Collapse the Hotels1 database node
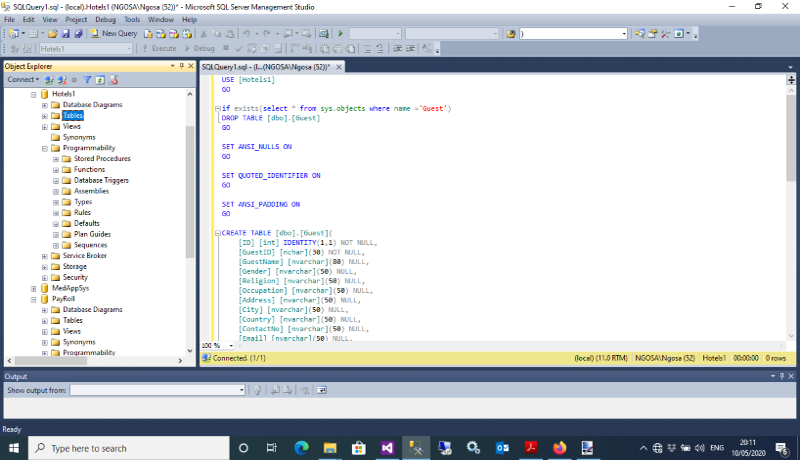Image resolution: width=800 pixels, height=460 pixels. [x=33, y=94]
